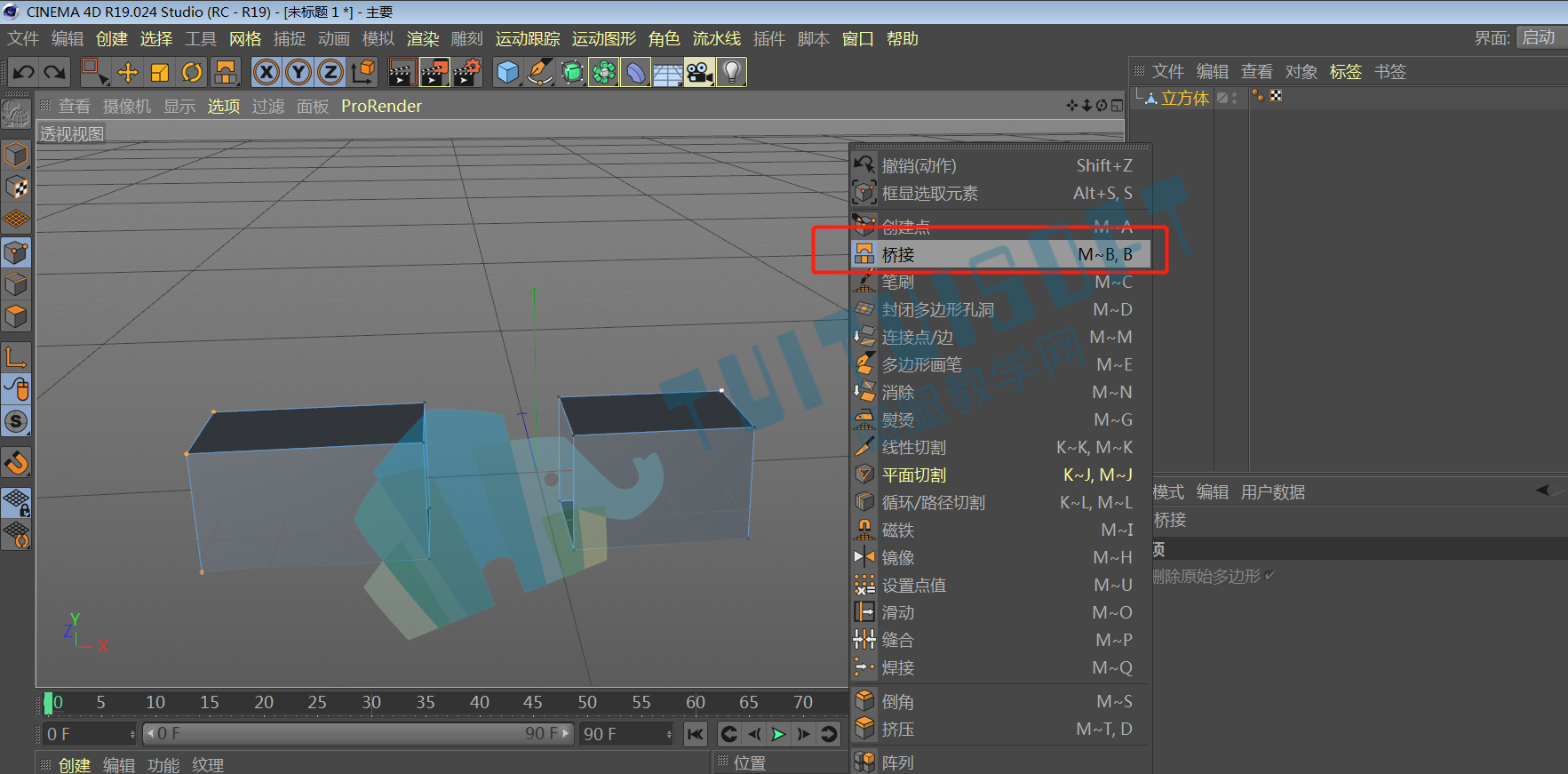The height and width of the screenshot is (774, 1568).
Task: Switch to Polygons mode in left toolbar
Action: [x=16, y=316]
